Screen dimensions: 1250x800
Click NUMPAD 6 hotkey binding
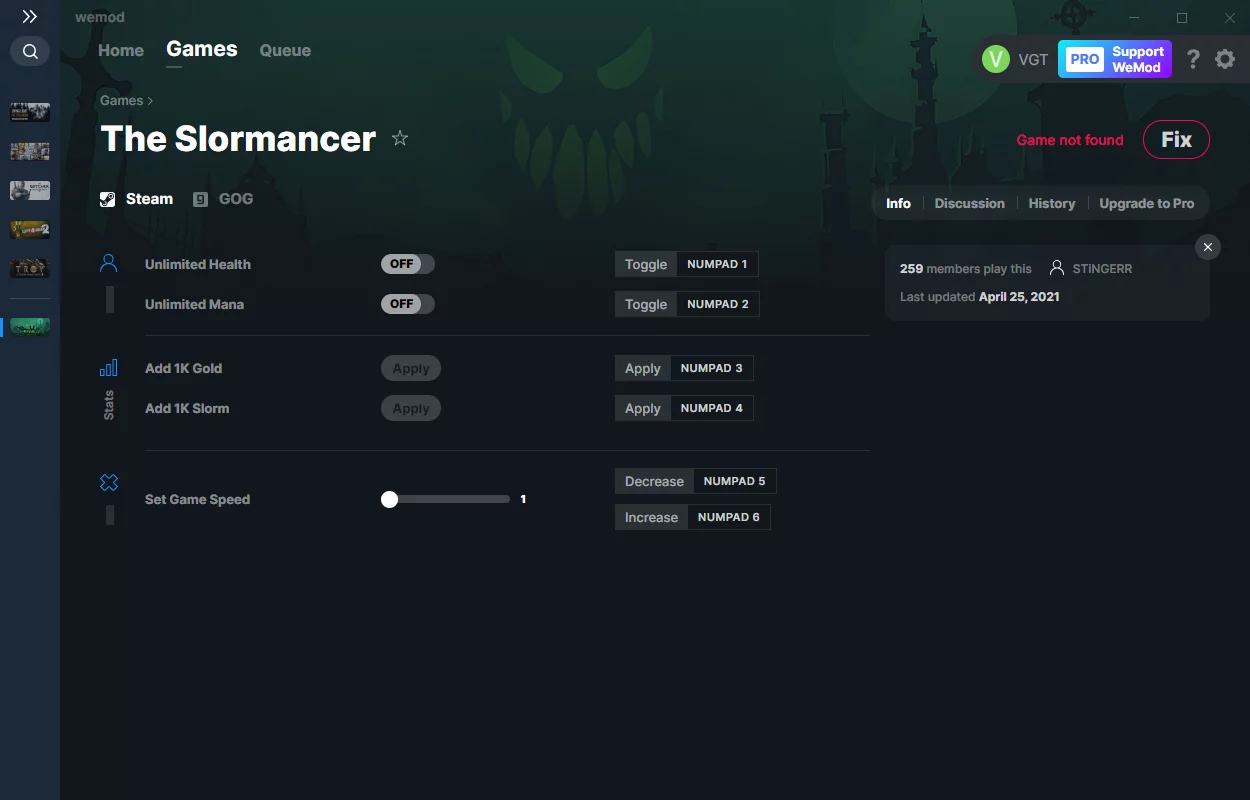tap(729, 517)
